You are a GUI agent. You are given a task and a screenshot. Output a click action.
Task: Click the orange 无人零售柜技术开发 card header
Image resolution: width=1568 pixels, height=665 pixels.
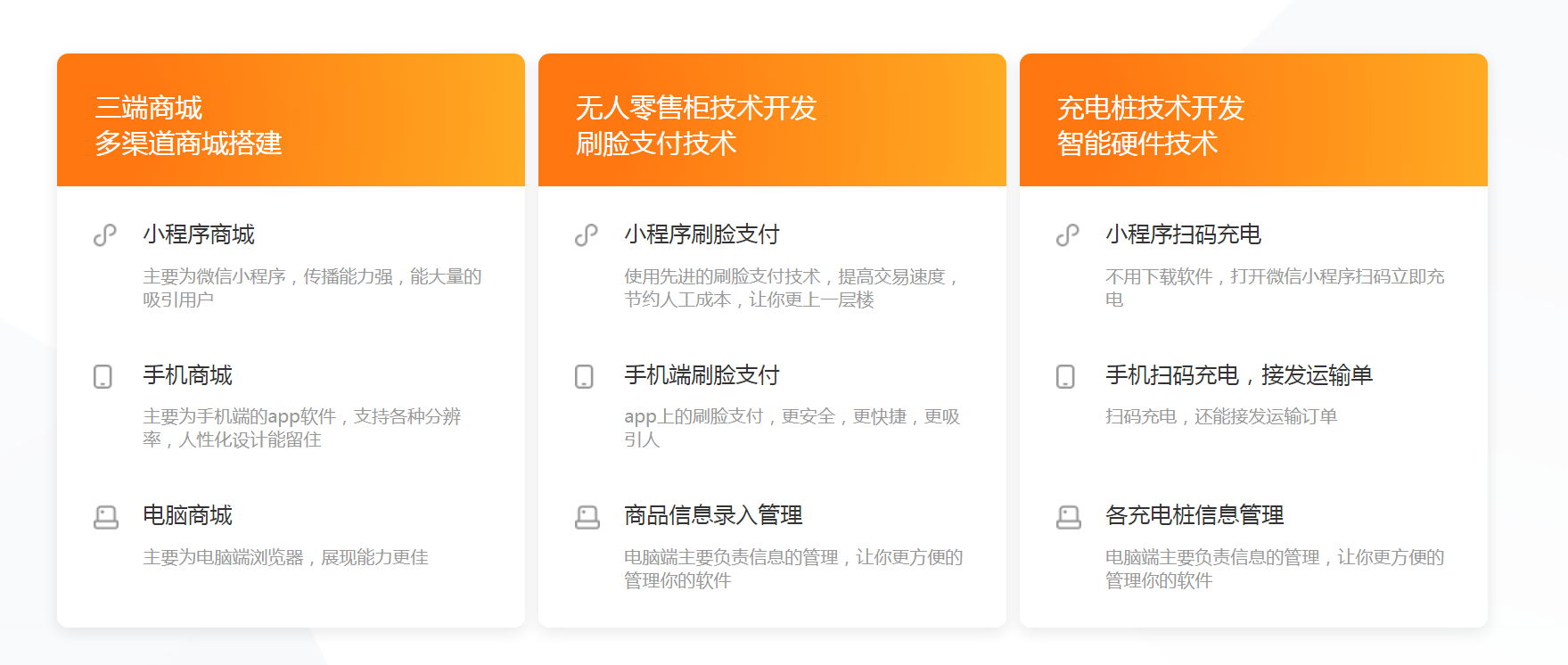[x=772, y=119]
